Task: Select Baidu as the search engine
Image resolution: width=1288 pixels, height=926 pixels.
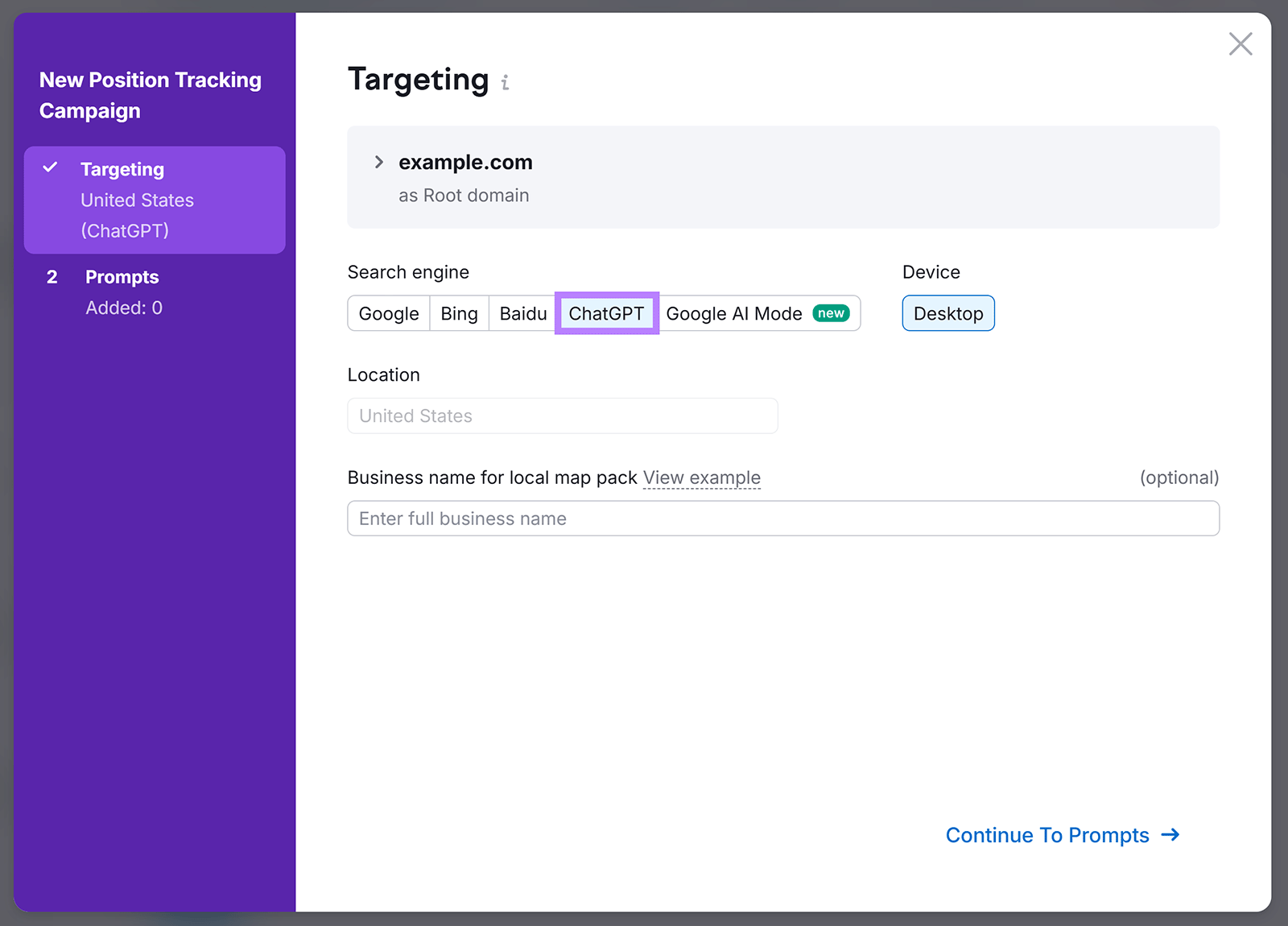Action: (x=522, y=313)
